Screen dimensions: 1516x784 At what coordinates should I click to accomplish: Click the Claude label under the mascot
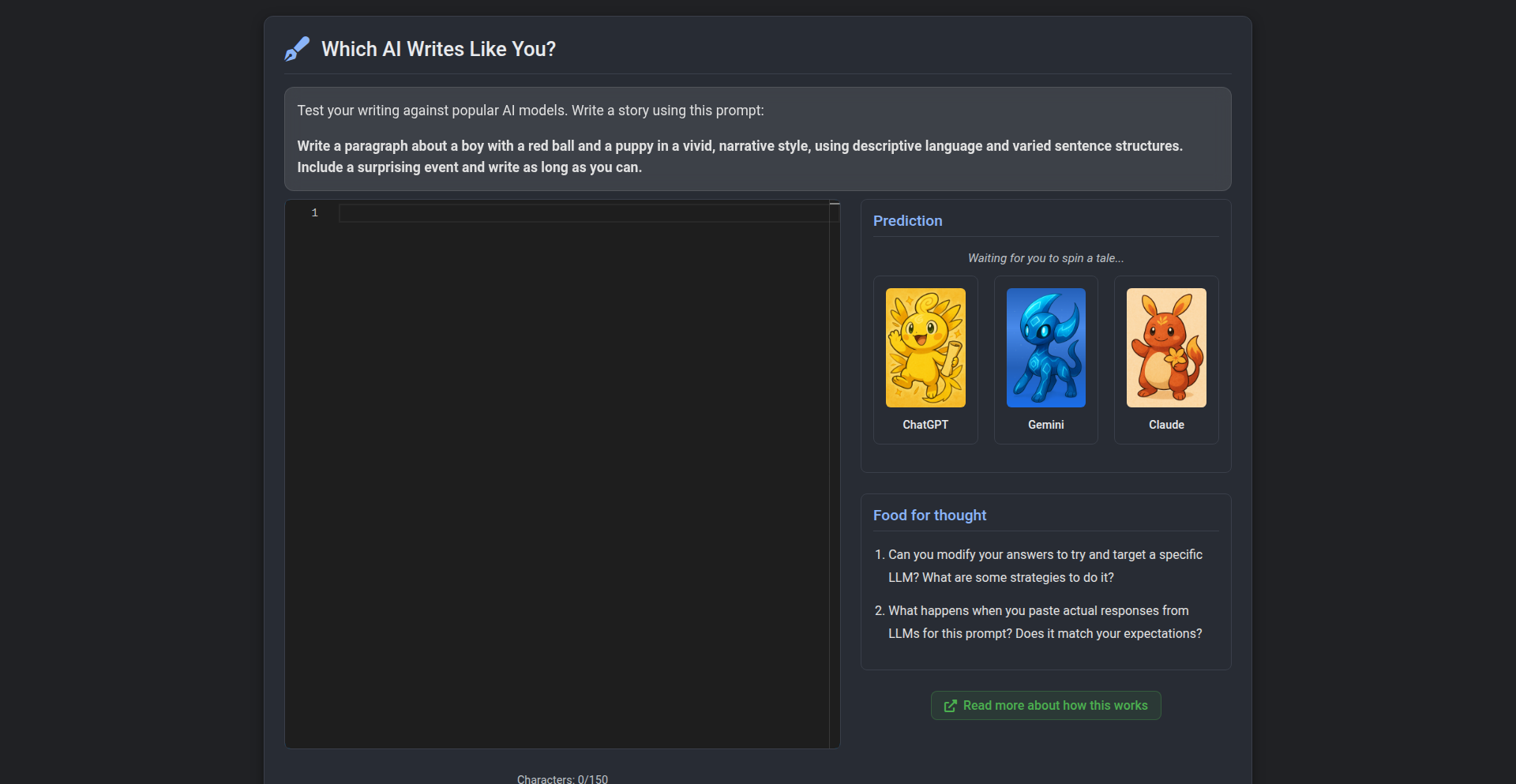click(x=1166, y=425)
